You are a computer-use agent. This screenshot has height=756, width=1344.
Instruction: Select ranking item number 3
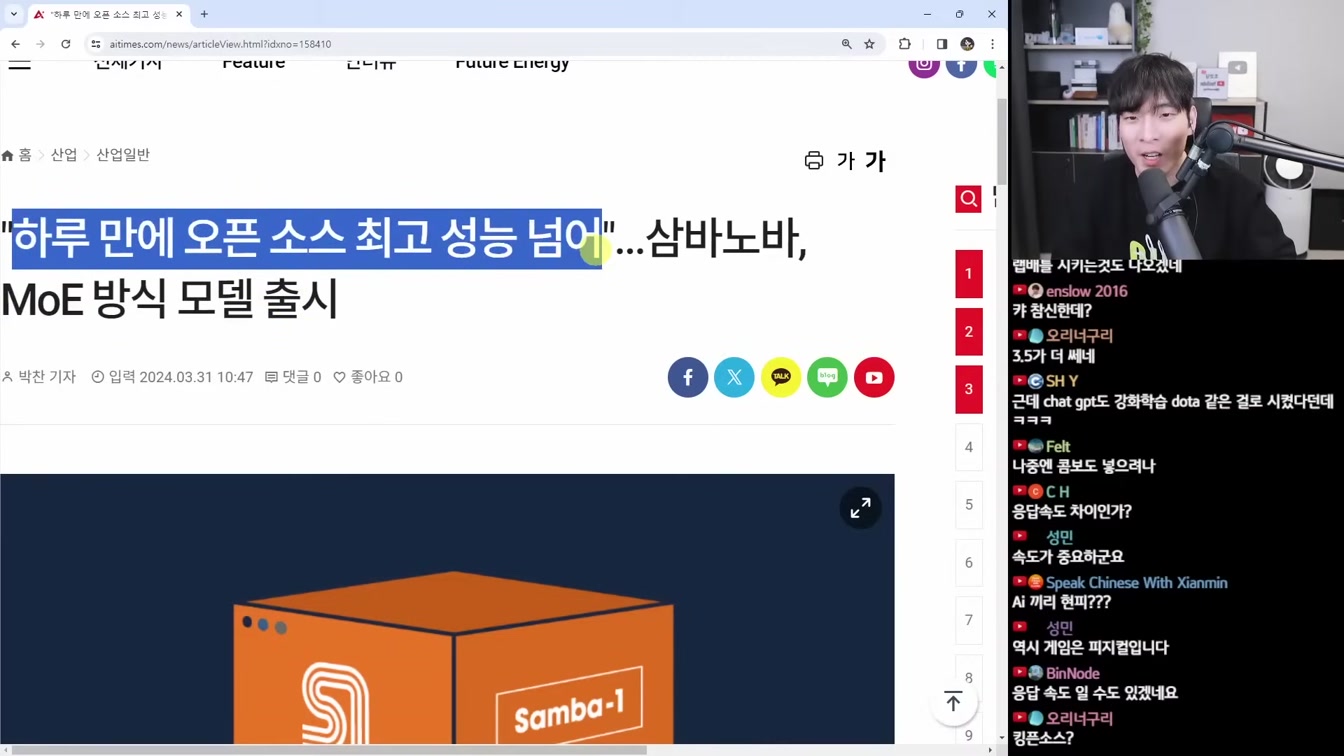click(969, 389)
